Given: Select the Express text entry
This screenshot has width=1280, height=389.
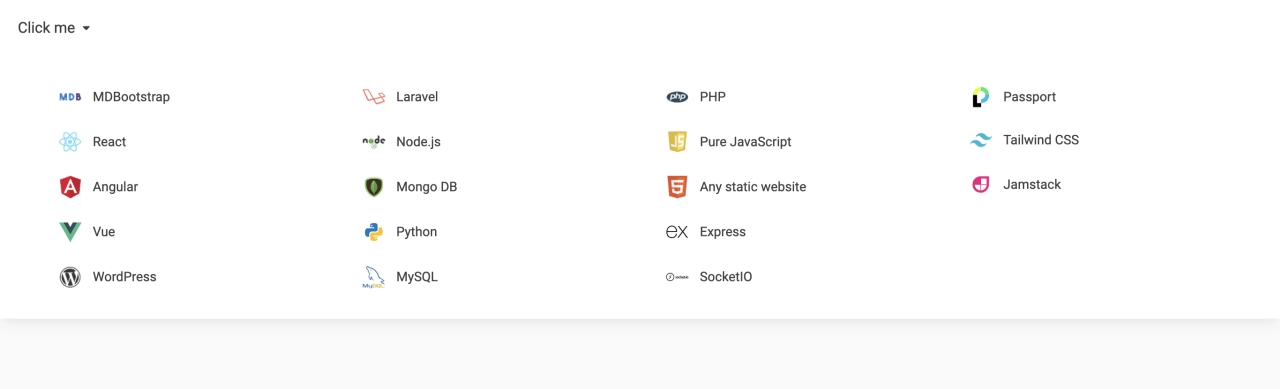Looking at the screenshot, I should [723, 232].
